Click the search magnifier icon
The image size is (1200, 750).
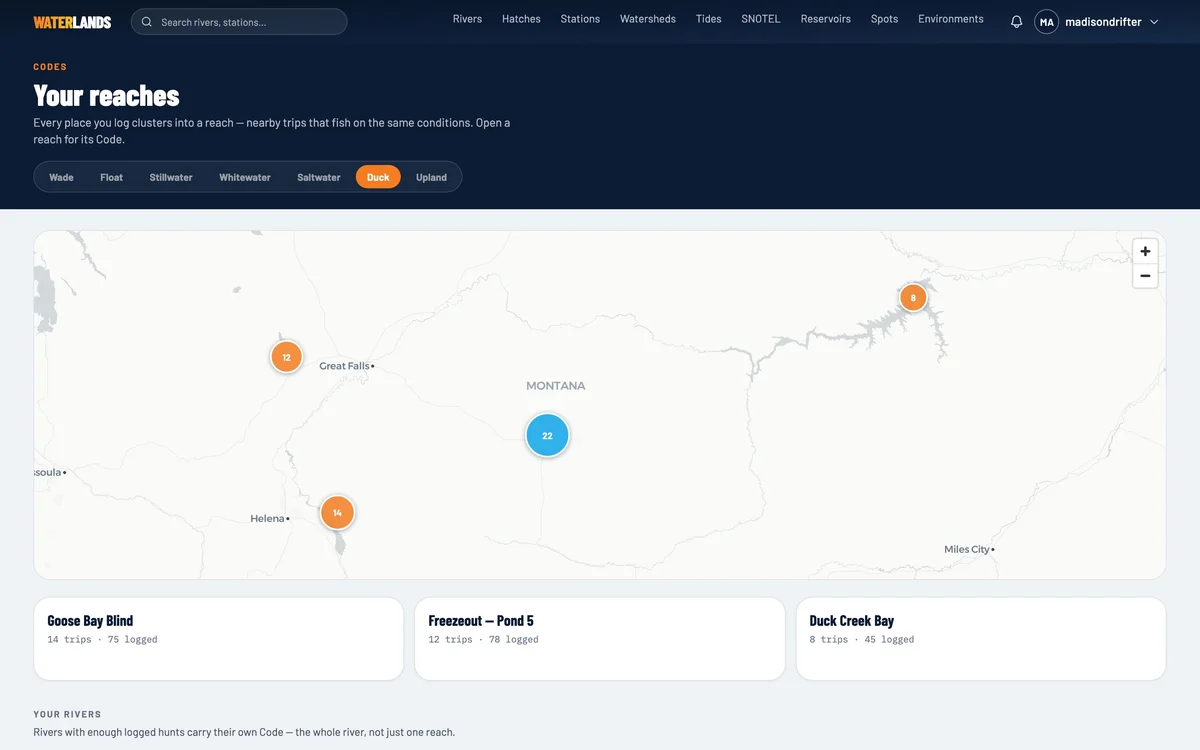(147, 22)
